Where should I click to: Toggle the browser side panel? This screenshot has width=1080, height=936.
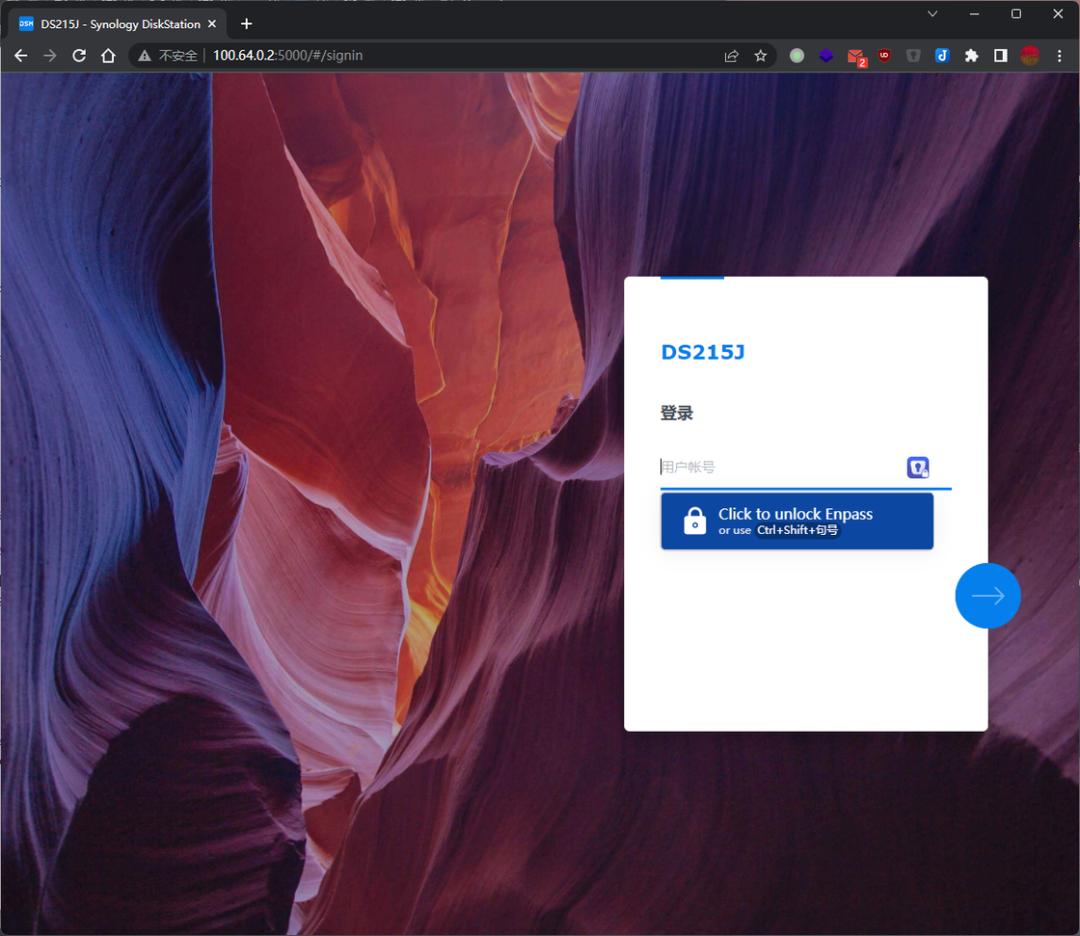tap(1001, 56)
